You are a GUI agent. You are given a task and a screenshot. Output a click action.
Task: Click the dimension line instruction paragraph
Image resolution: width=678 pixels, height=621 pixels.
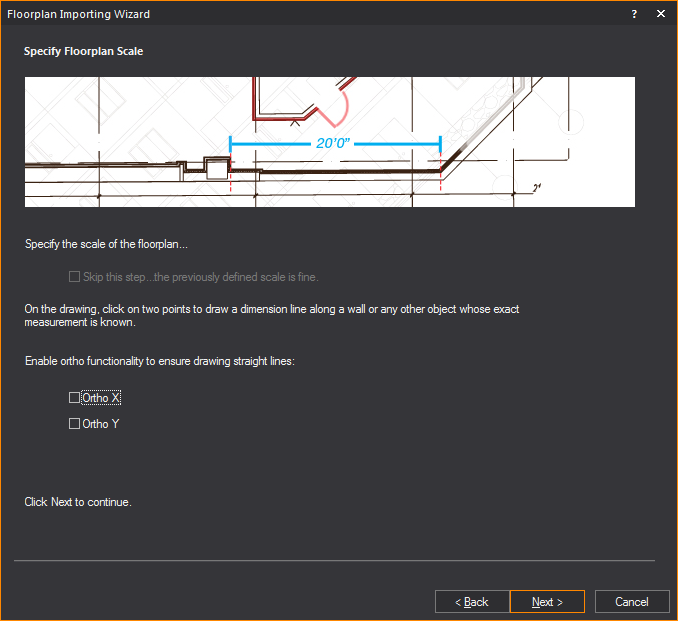tap(272, 316)
